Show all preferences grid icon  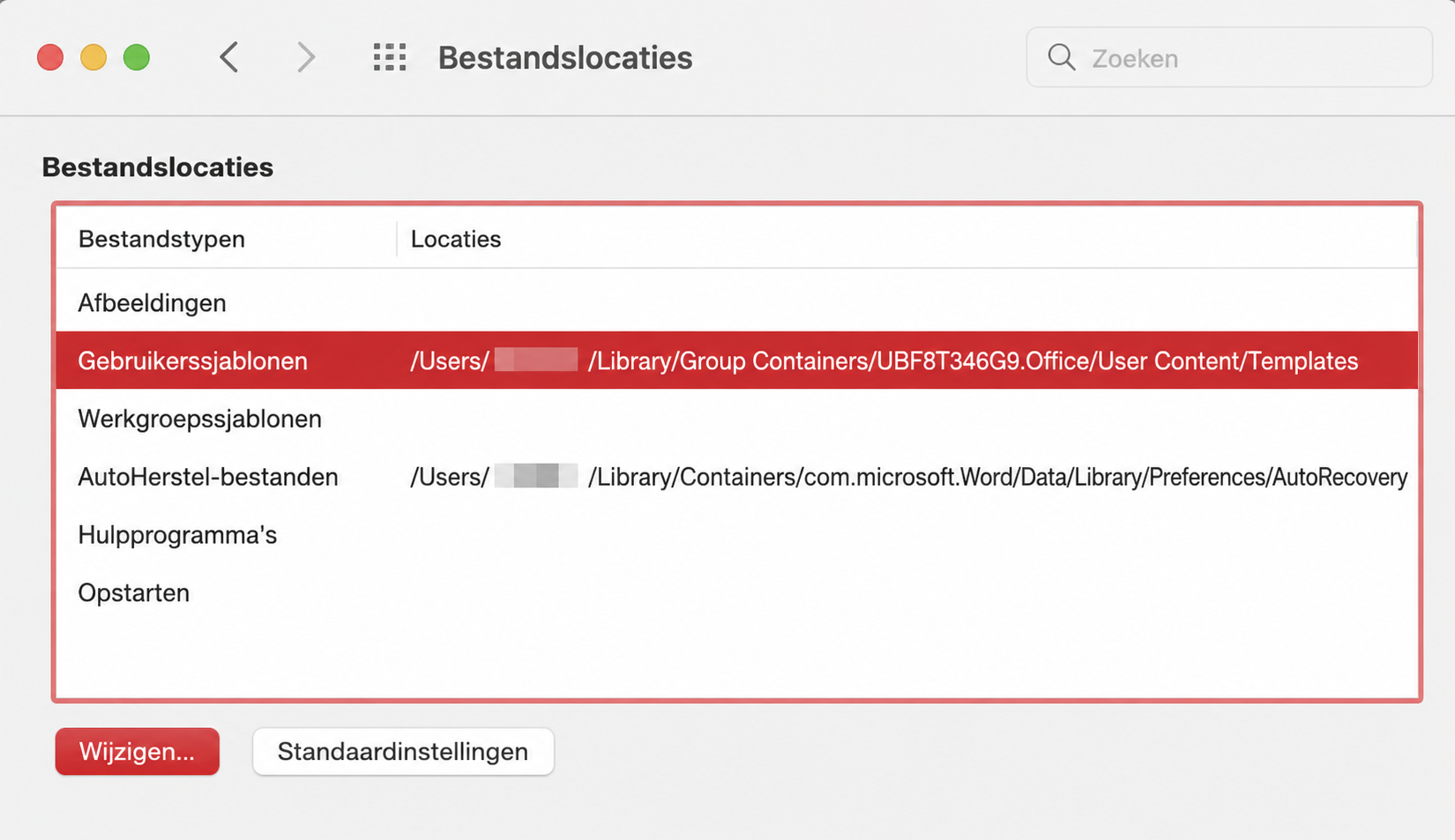click(x=390, y=57)
